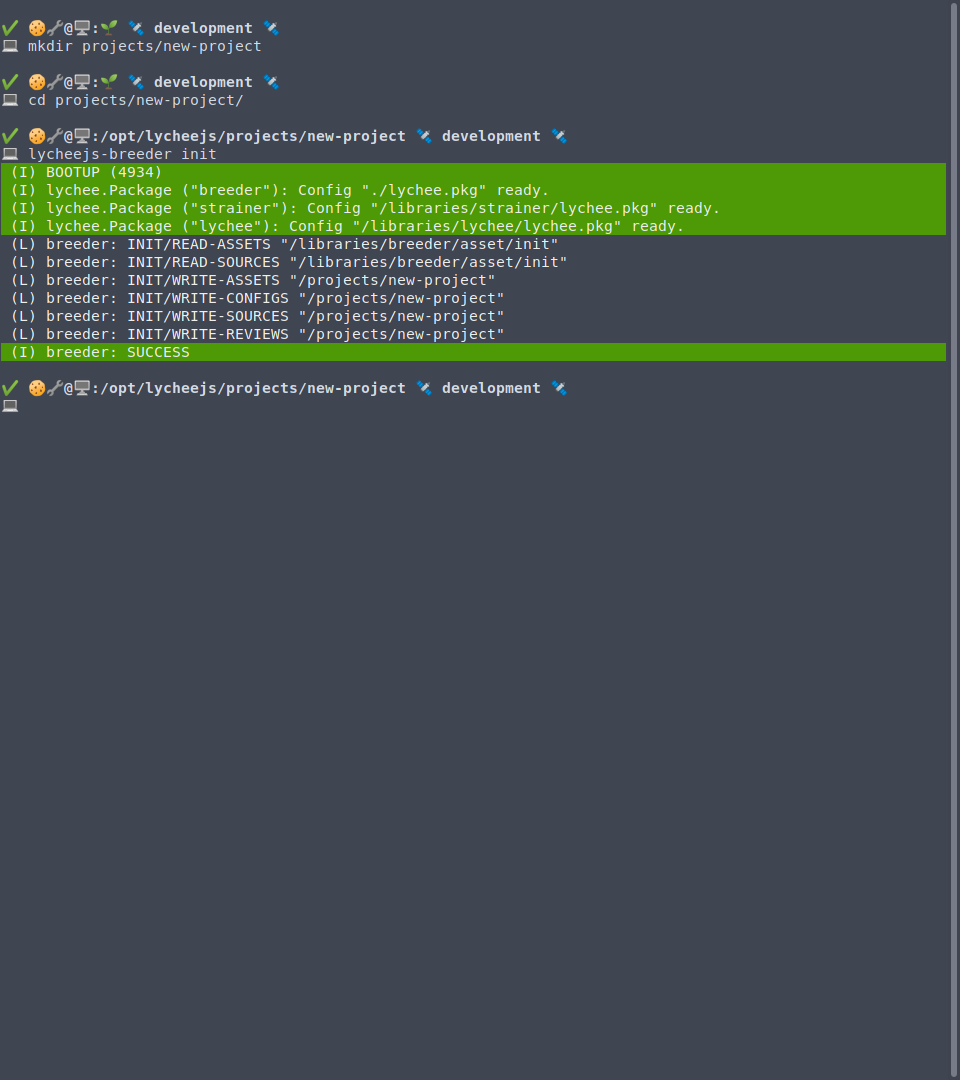Click the 'INIT/WRITE-SOURCES' log line

[257, 316]
